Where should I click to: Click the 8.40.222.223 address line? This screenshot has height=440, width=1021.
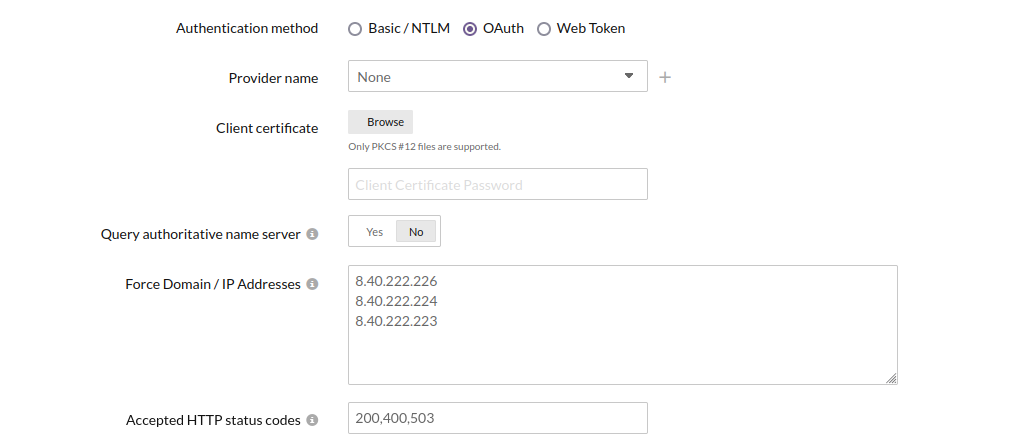pyautogui.click(x=397, y=321)
